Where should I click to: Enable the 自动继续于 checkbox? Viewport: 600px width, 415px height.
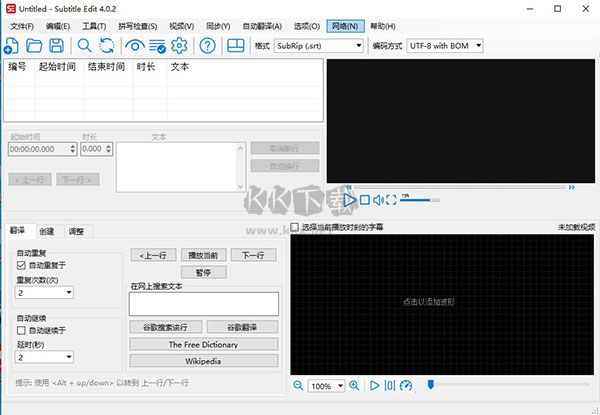point(22,329)
